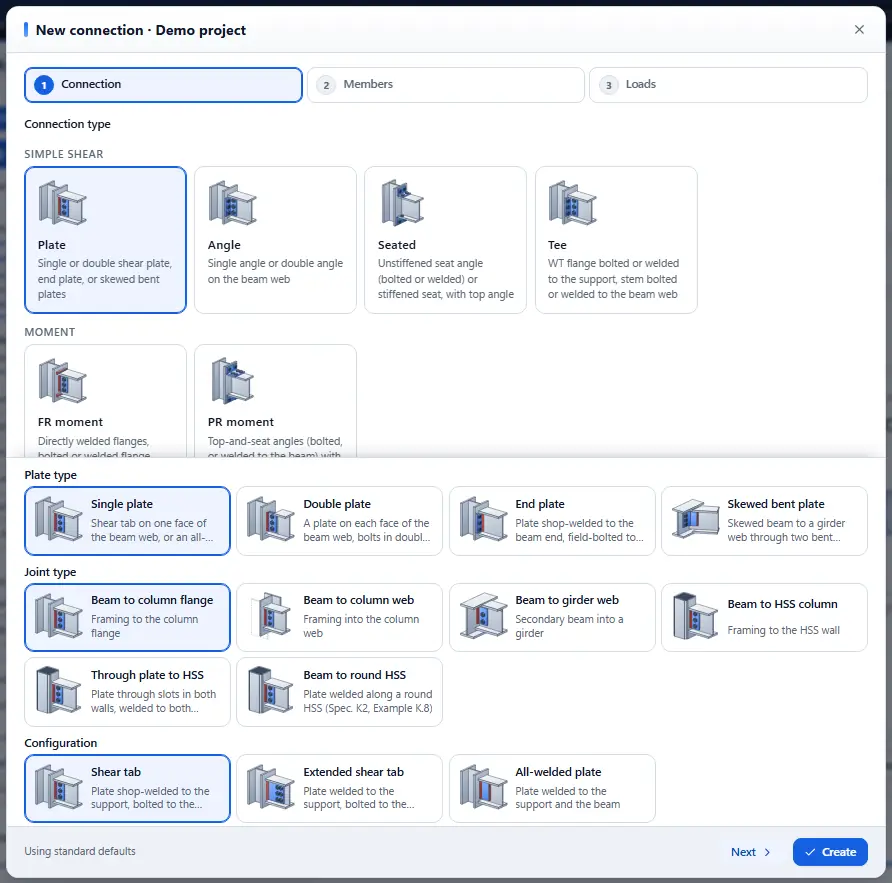Select the Angle connection icon
Image resolution: width=892 pixels, height=883 pixels.
click(232, 203)
